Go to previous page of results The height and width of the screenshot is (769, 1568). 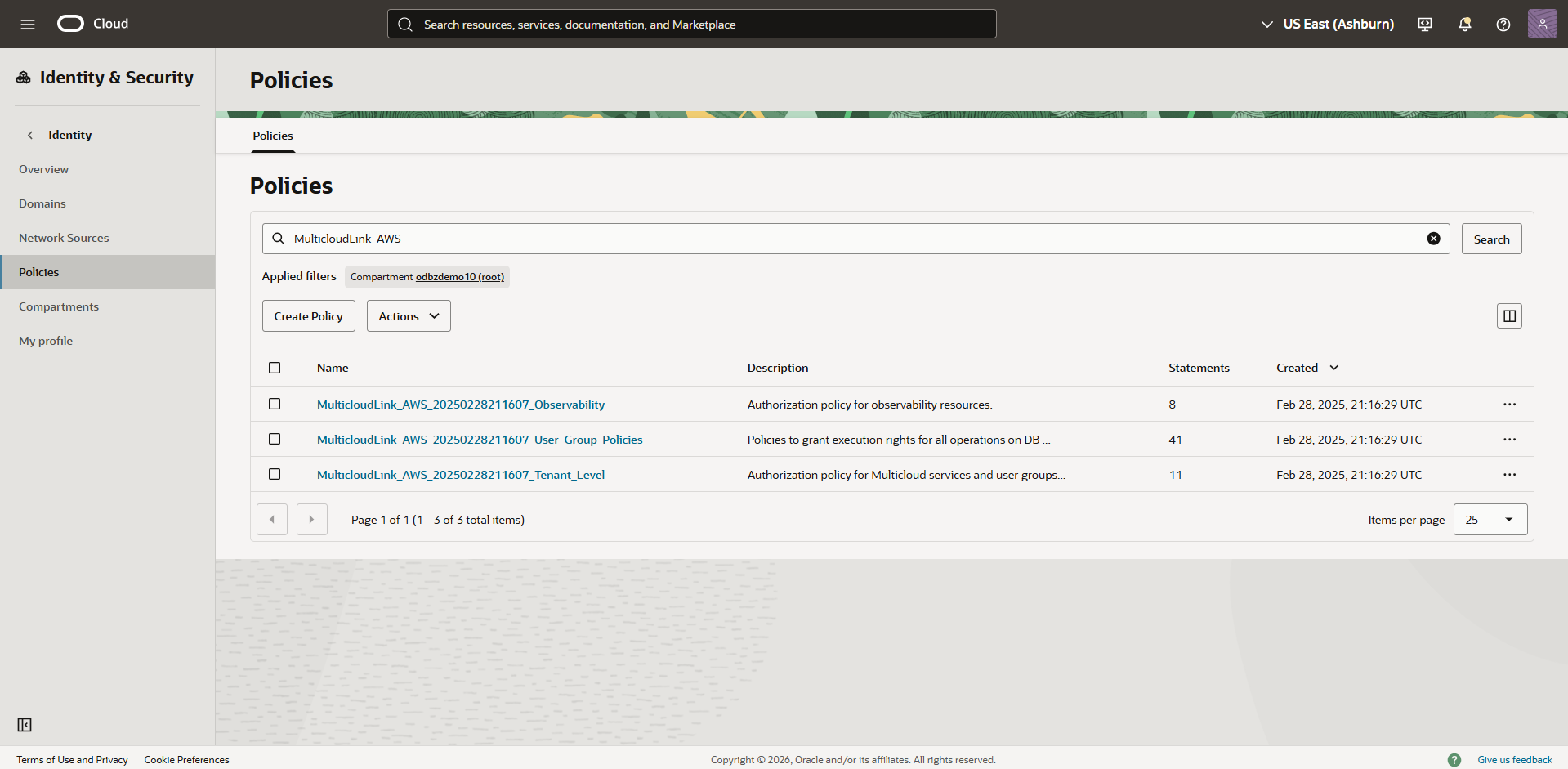[272, 520]
